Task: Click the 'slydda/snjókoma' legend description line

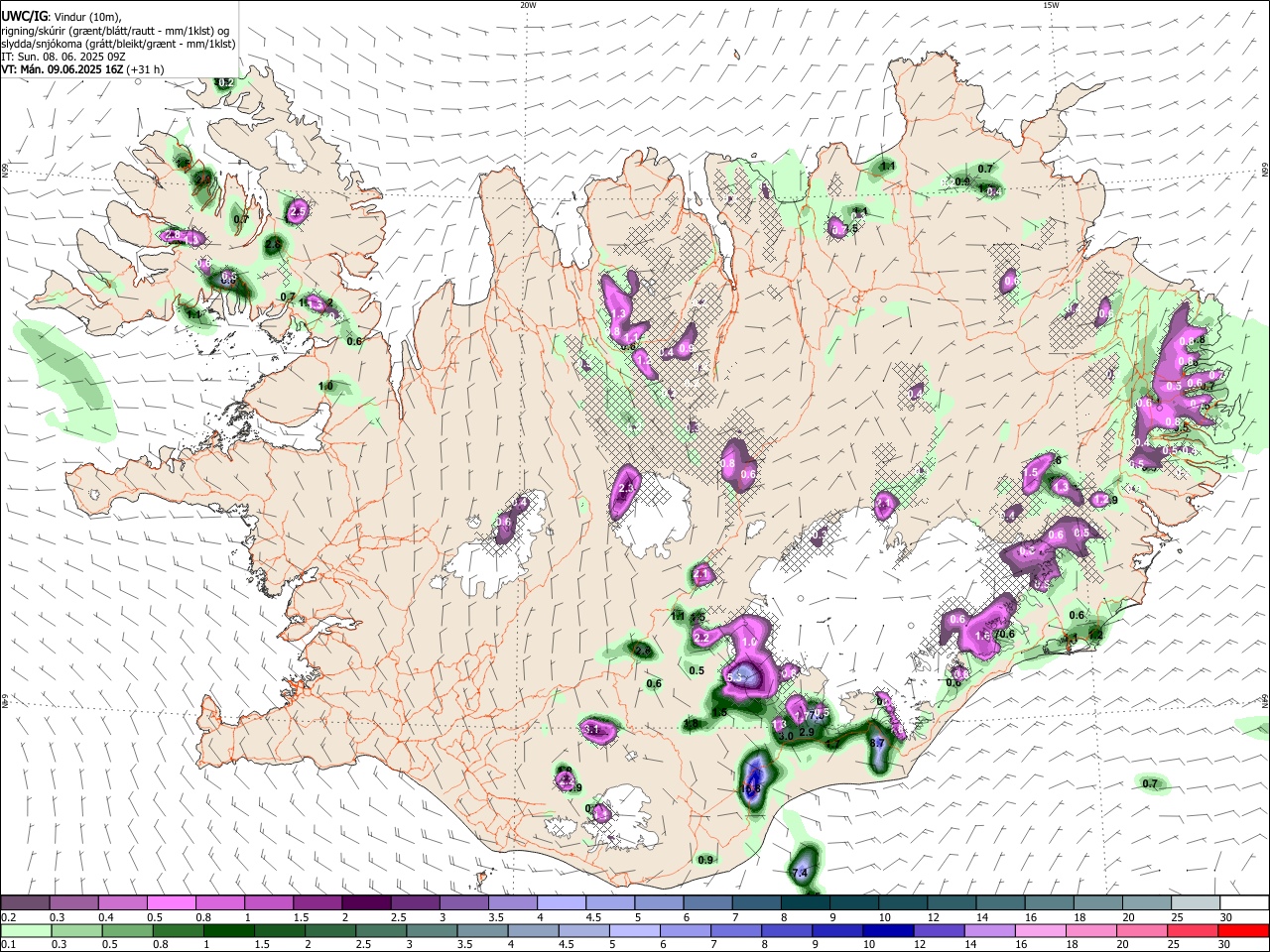Action: point(118,44)
